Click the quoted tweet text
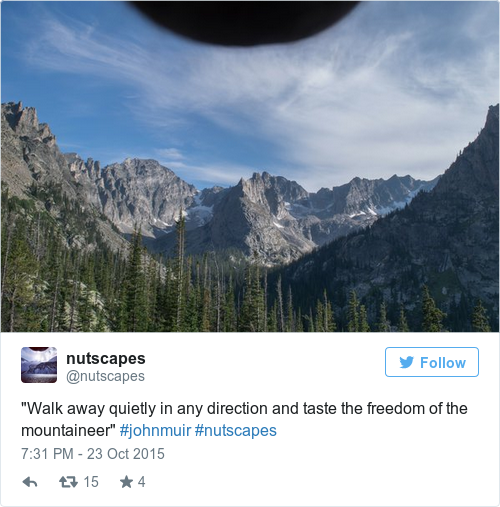The image size is (500, 507). click(244, 419)
